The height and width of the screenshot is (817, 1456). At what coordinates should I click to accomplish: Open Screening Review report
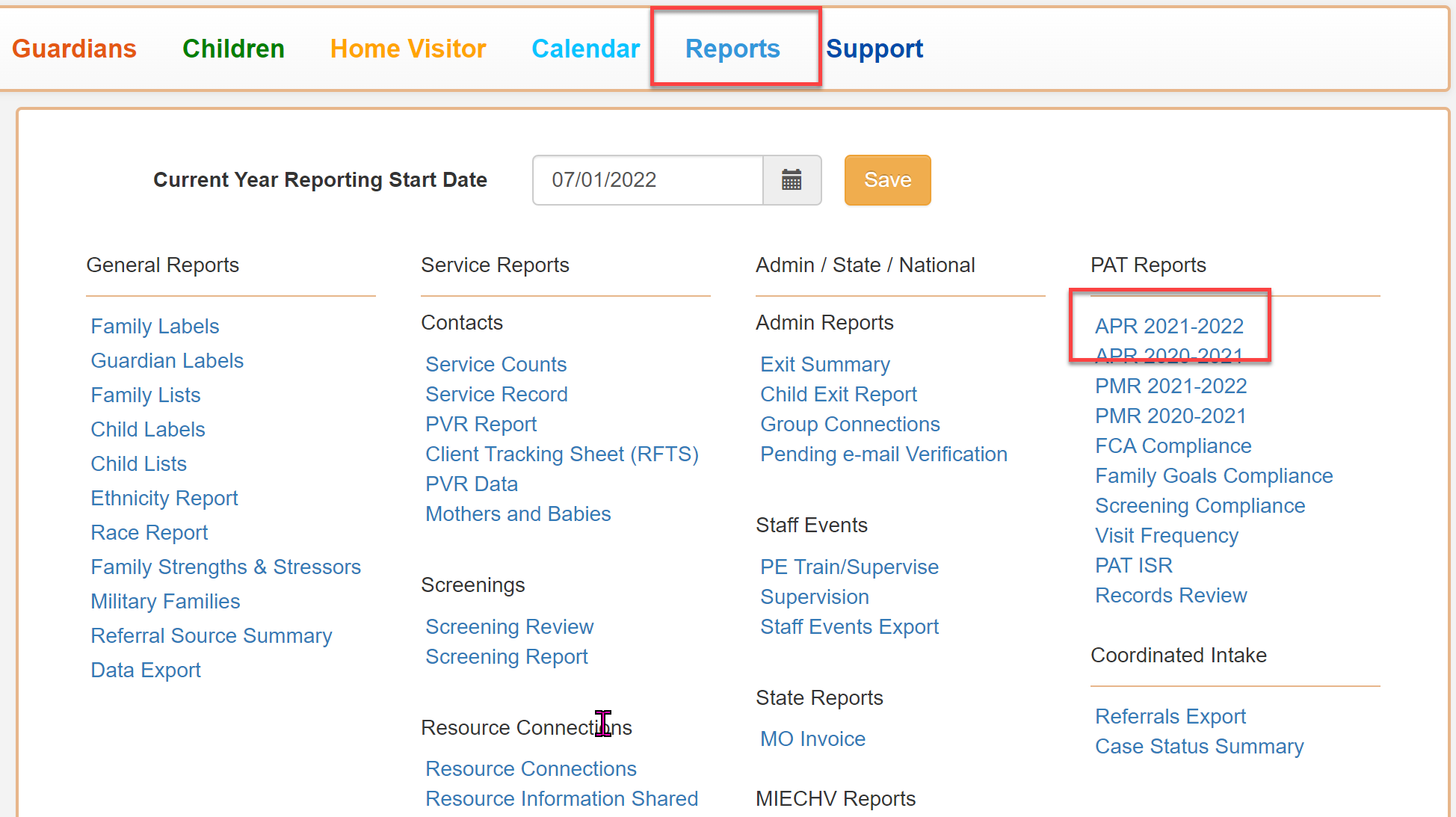[510, 627]
